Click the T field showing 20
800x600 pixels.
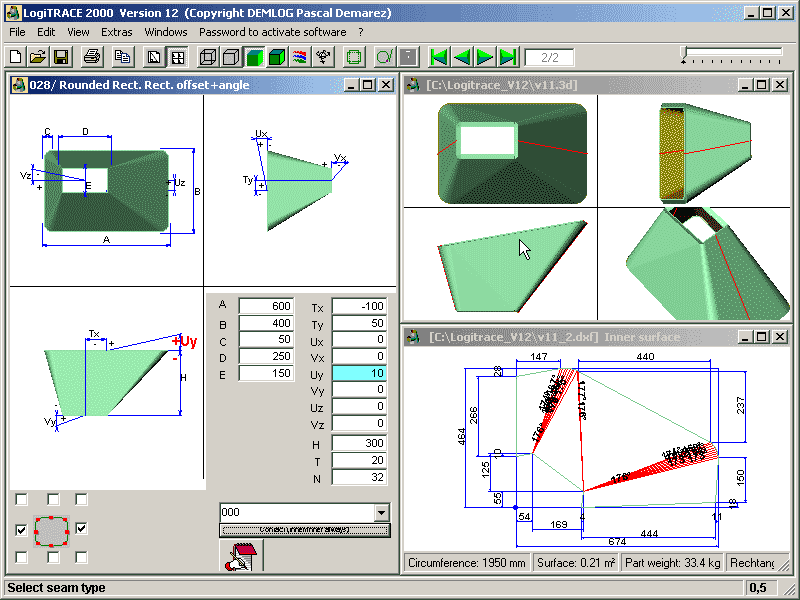point(359,460)
